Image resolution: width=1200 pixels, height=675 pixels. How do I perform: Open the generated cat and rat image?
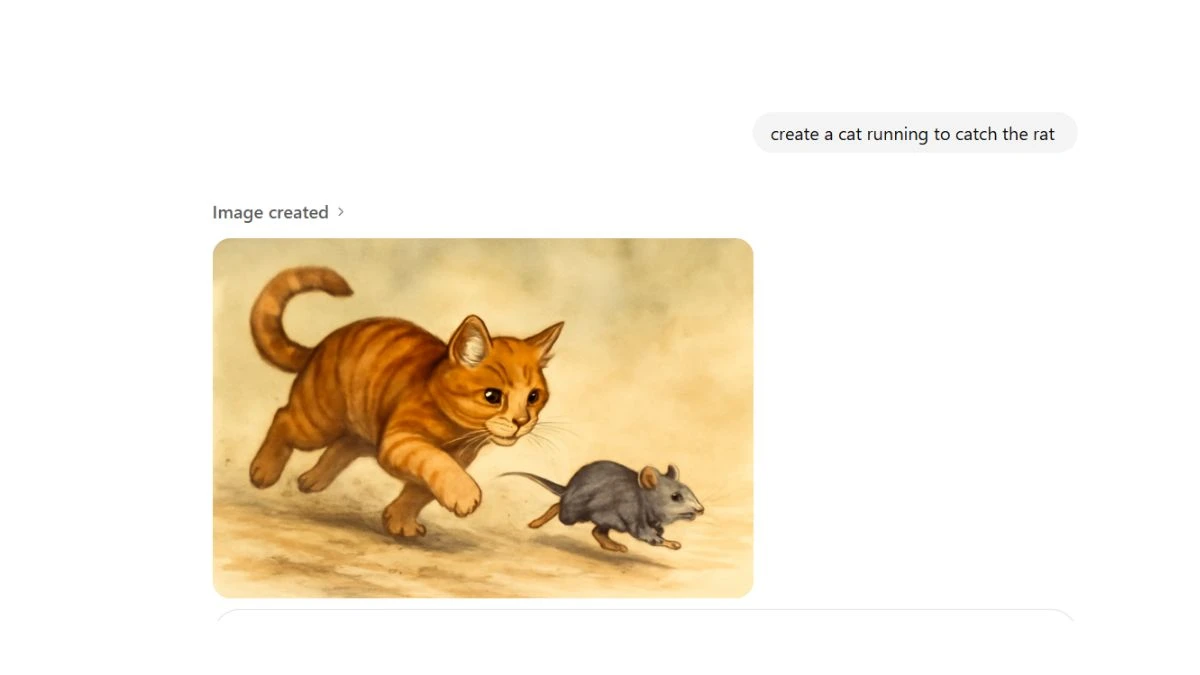coord(483,418)
